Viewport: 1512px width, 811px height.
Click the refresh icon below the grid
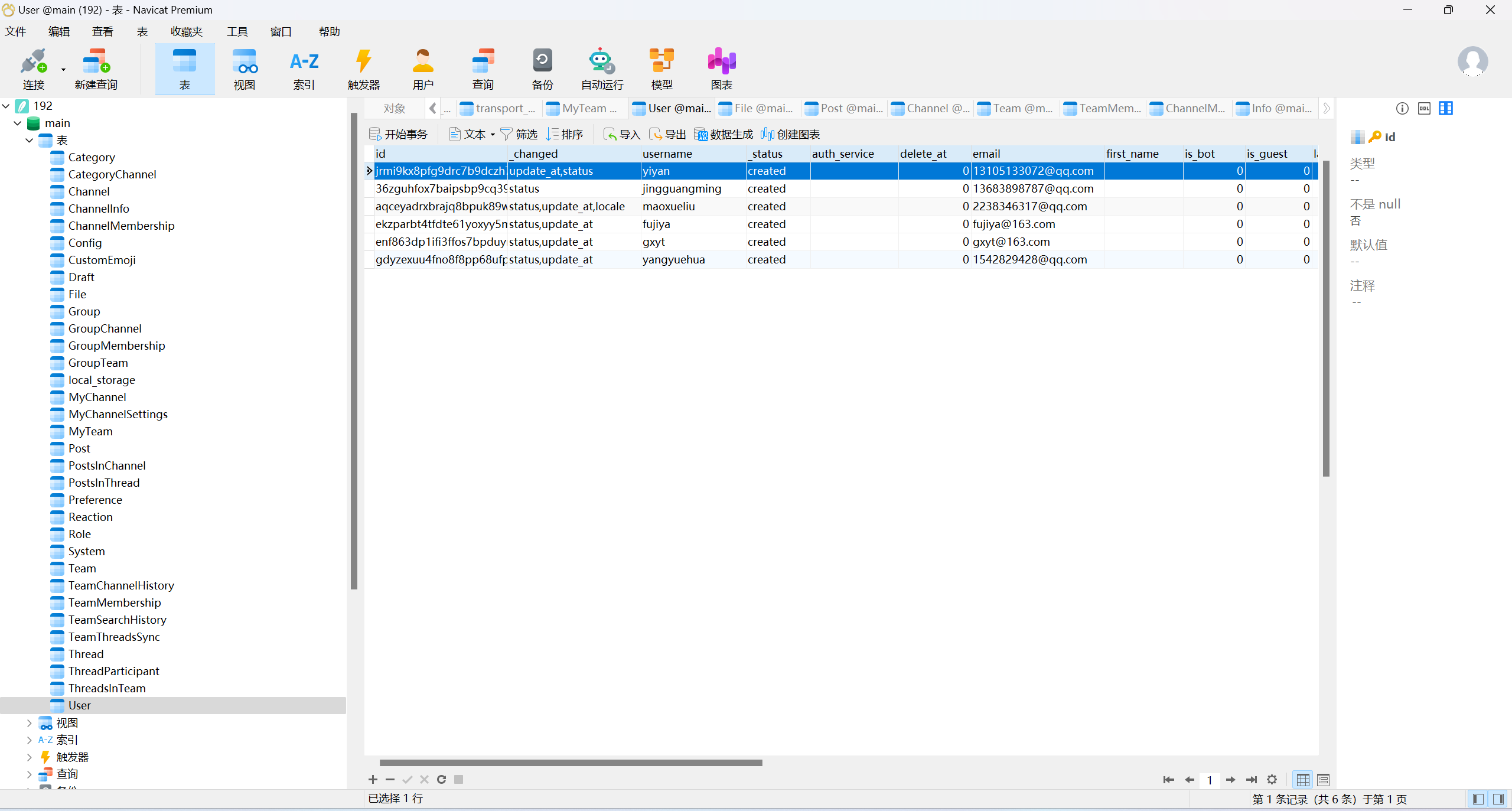point(441,780)
